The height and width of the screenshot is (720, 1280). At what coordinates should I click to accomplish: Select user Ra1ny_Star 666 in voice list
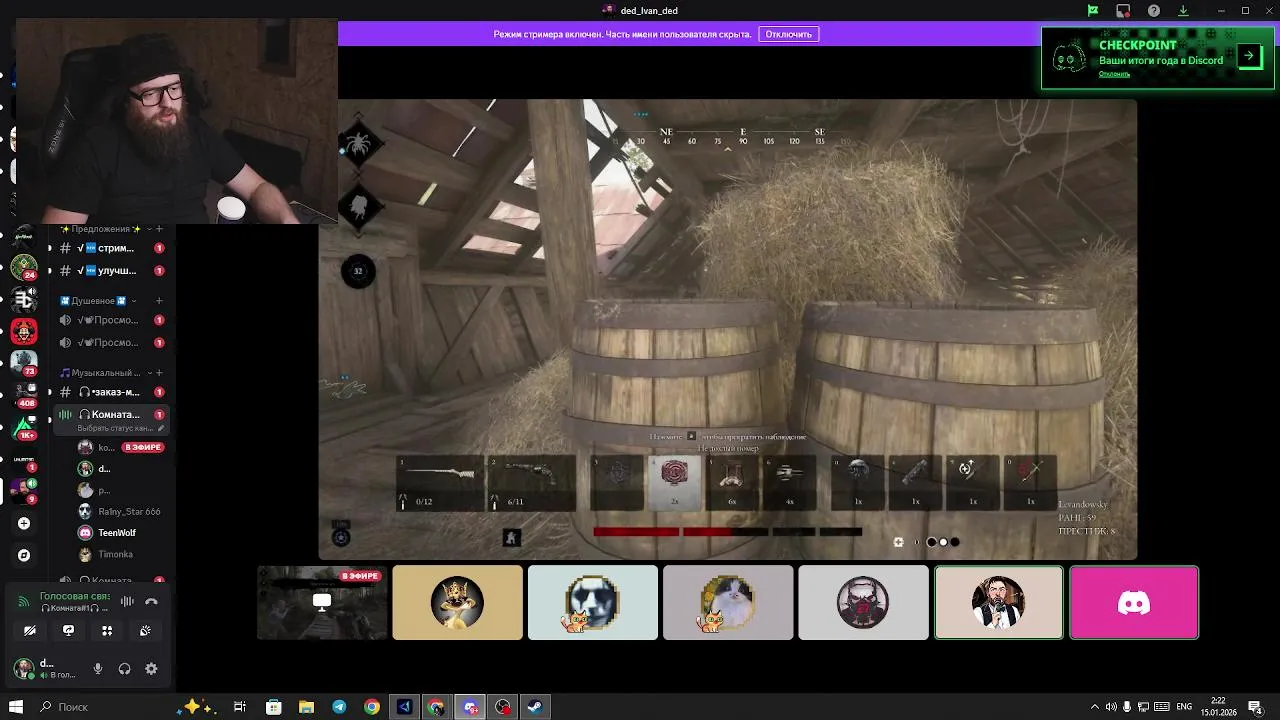click(119, 511)
